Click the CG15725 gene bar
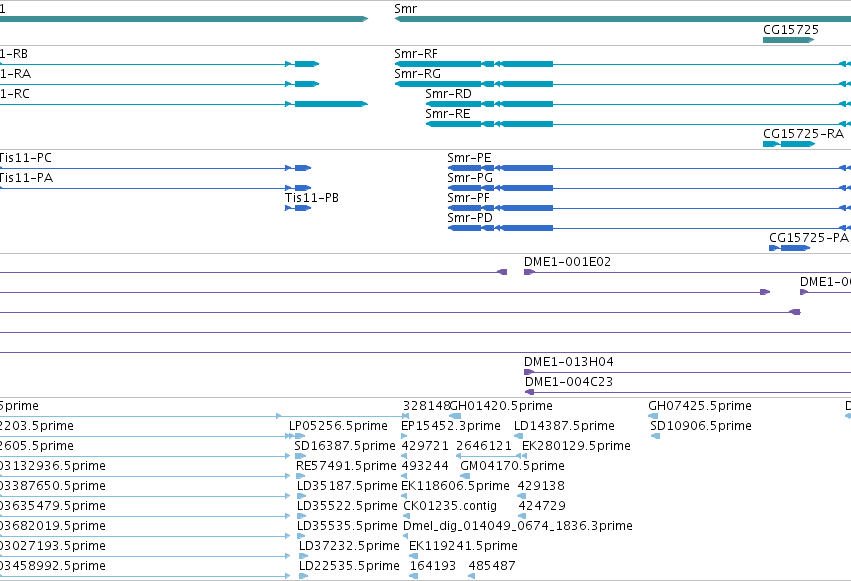Viewport: 851px width, 581px height. (x=788, y=40)
